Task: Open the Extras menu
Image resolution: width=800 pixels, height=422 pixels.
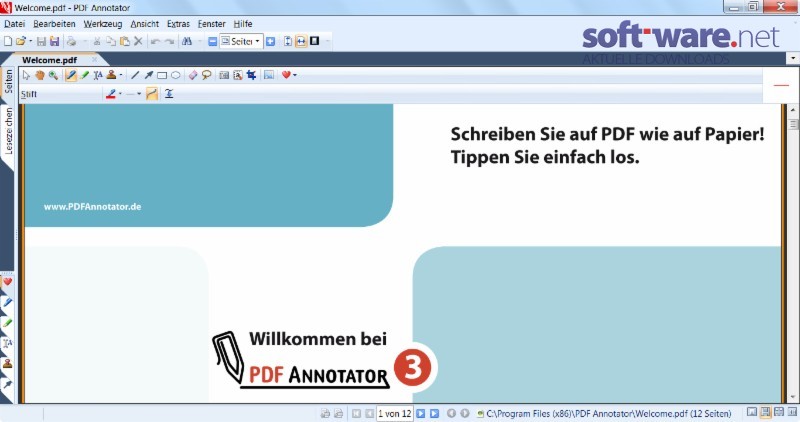Action: pyautogui.click(x=178, y=23)
